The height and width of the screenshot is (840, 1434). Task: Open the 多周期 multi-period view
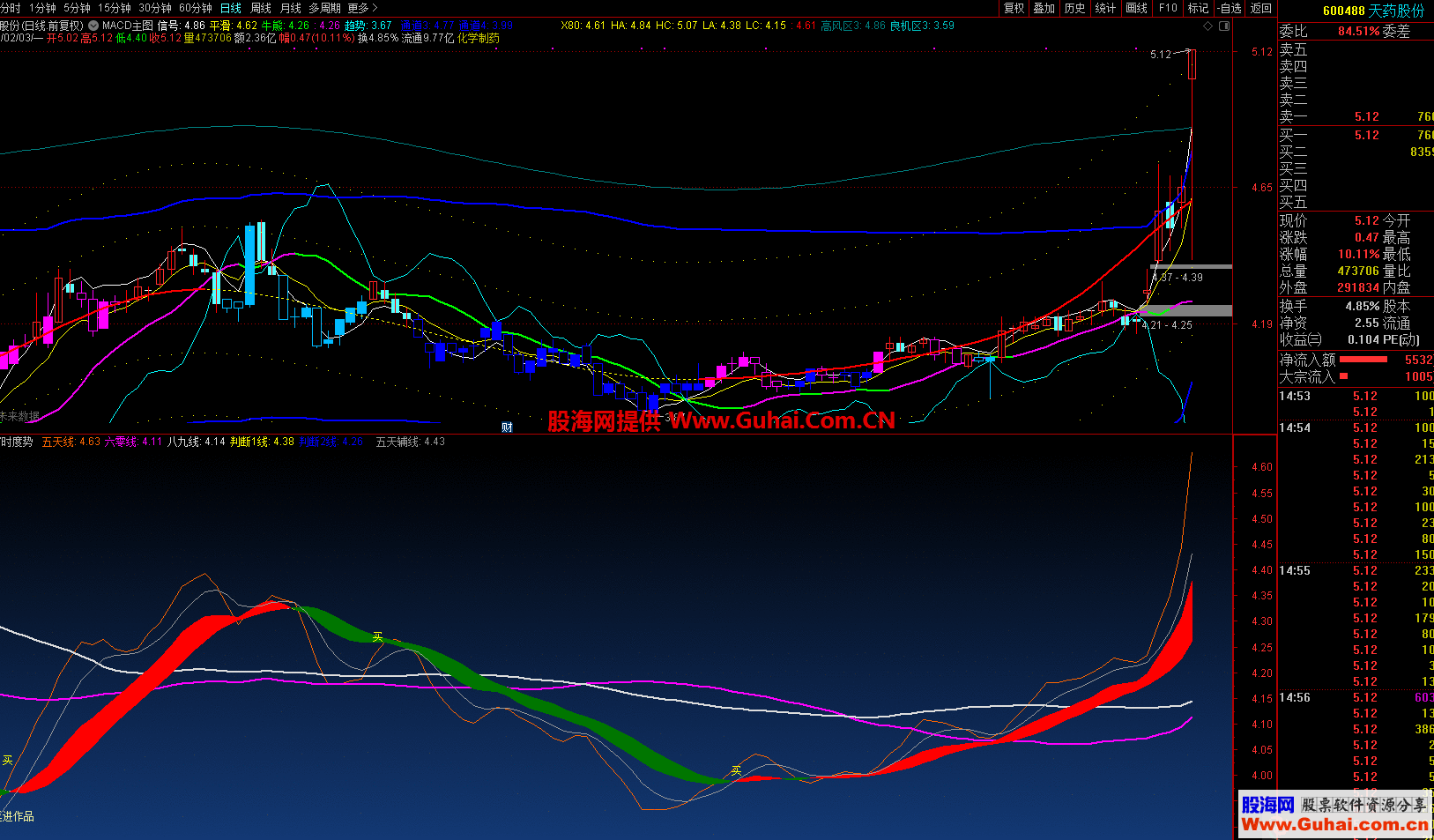coord(324,8)
